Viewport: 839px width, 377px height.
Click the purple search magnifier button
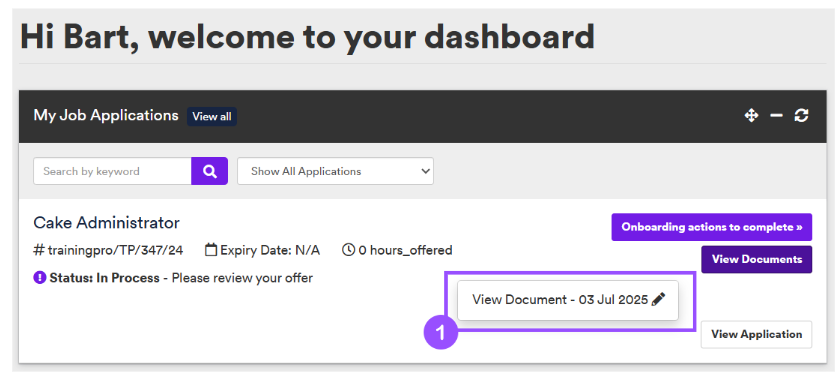pos(210,171)
